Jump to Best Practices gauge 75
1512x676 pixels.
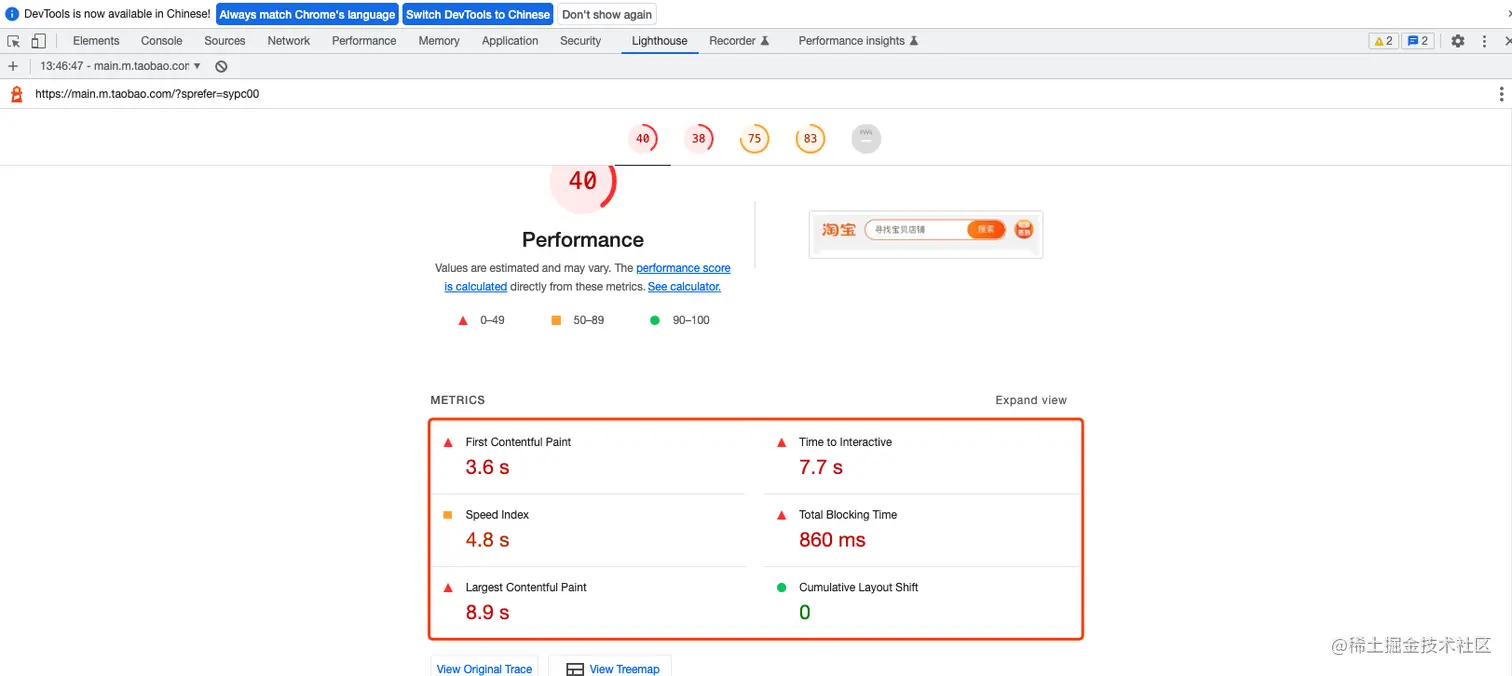[x=754, y=139]
